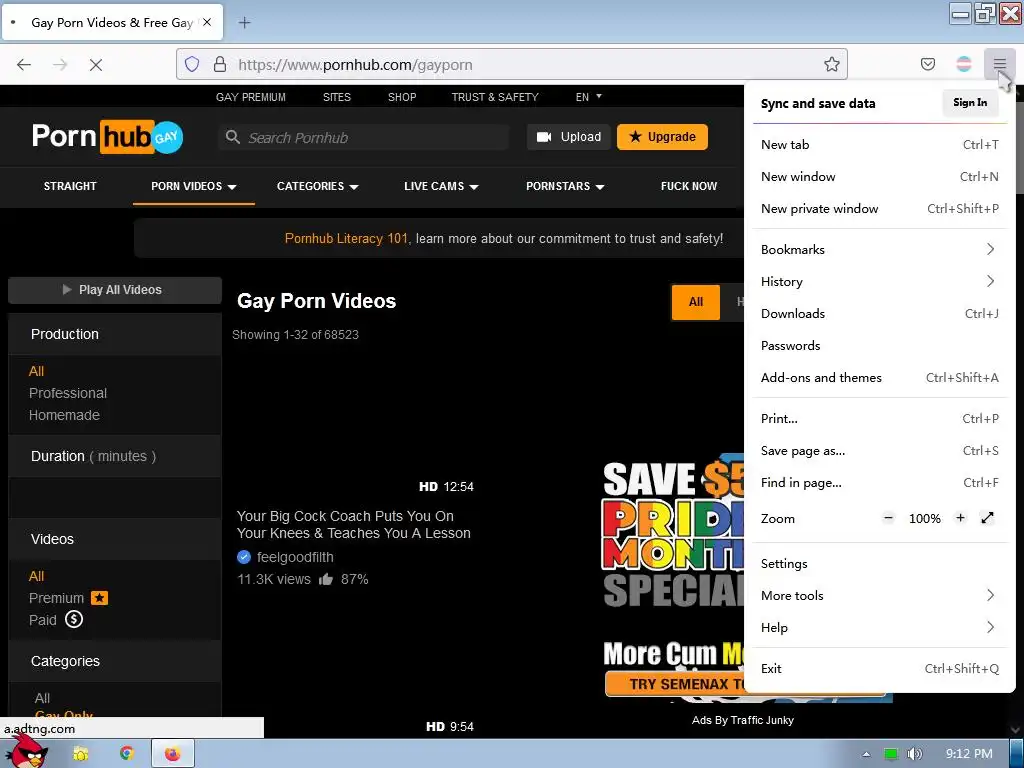The height and width of the screenshot is (768, 1024).
Task: Choose Find in page... entry
Action: [880, 483]
